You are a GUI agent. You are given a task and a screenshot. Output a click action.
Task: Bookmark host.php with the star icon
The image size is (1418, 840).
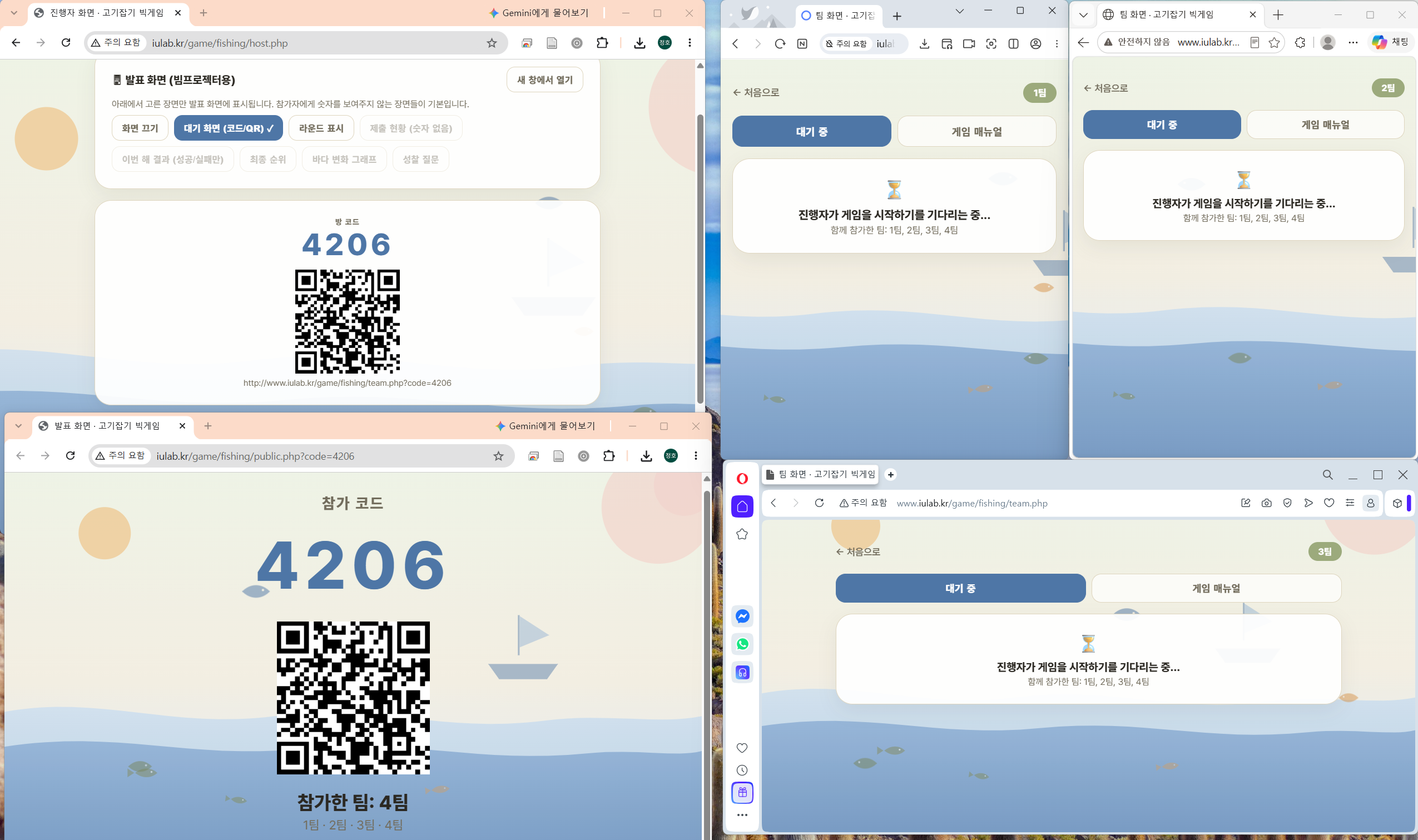(x=492, y=43)
